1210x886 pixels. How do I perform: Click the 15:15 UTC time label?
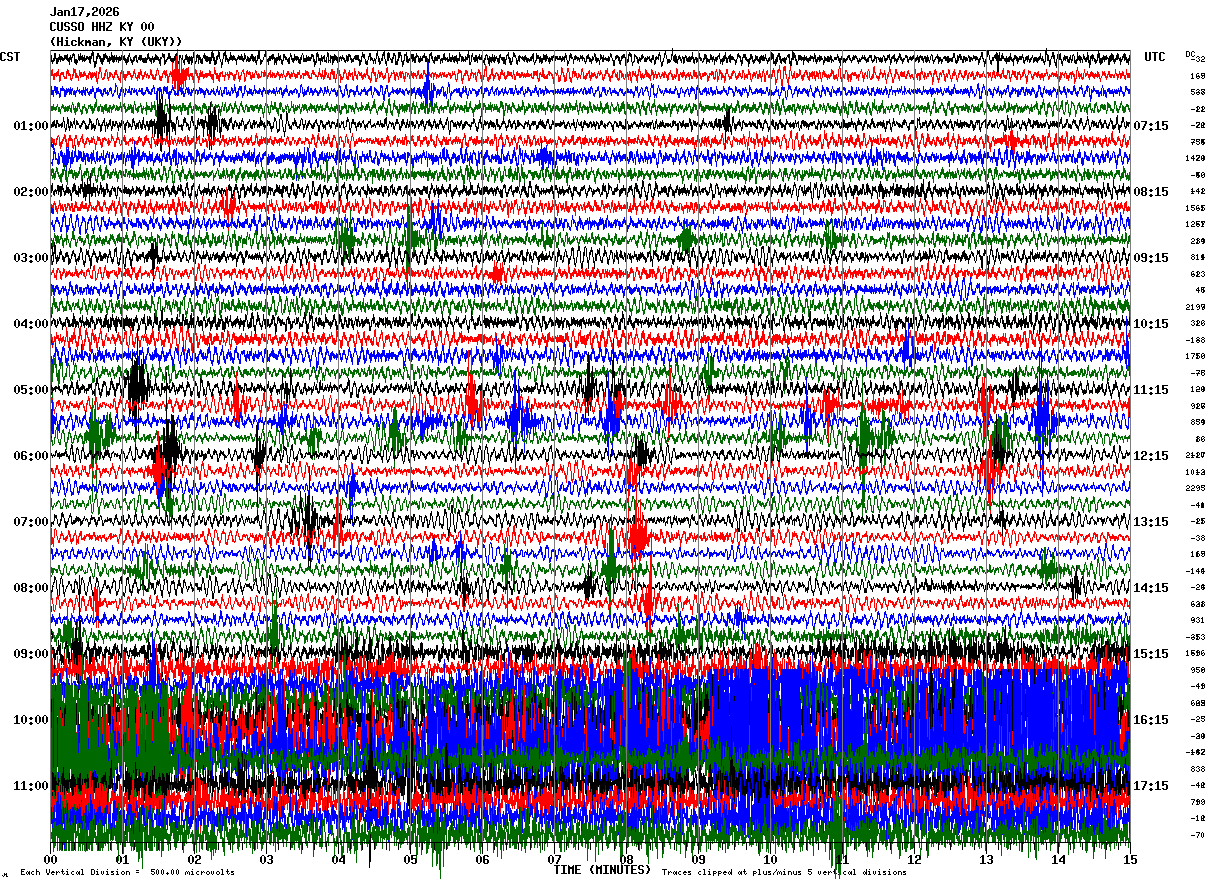[x=1152, y=654]
